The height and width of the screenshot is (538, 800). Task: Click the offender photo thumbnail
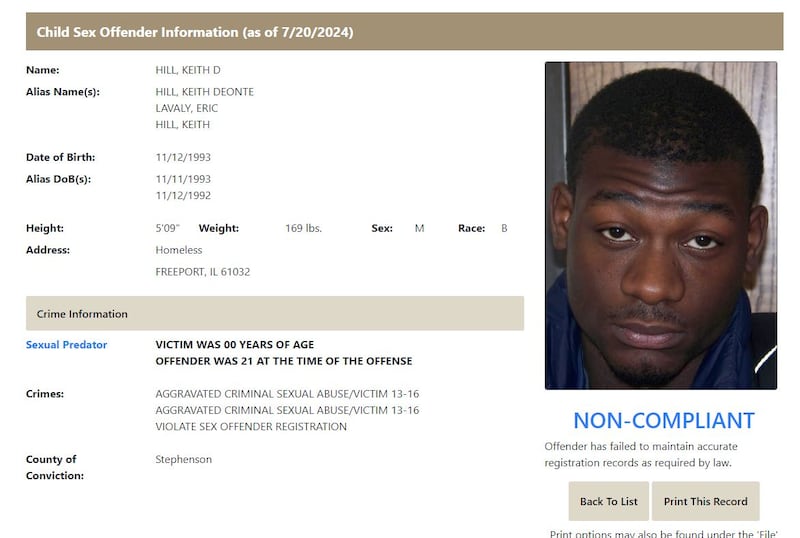[661, 226]
